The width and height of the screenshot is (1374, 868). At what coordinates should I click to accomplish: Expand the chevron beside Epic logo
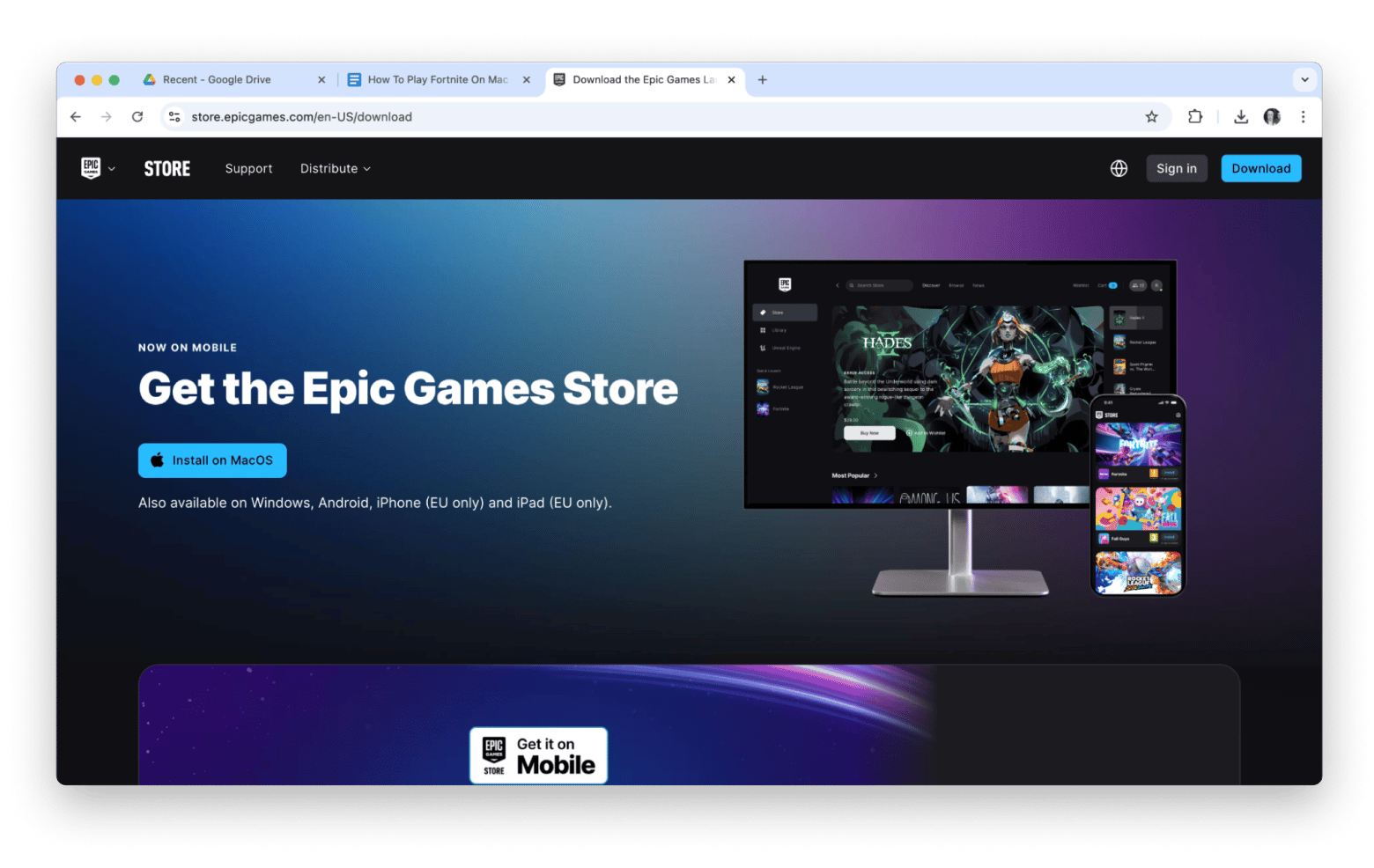[x=112, y=169]
